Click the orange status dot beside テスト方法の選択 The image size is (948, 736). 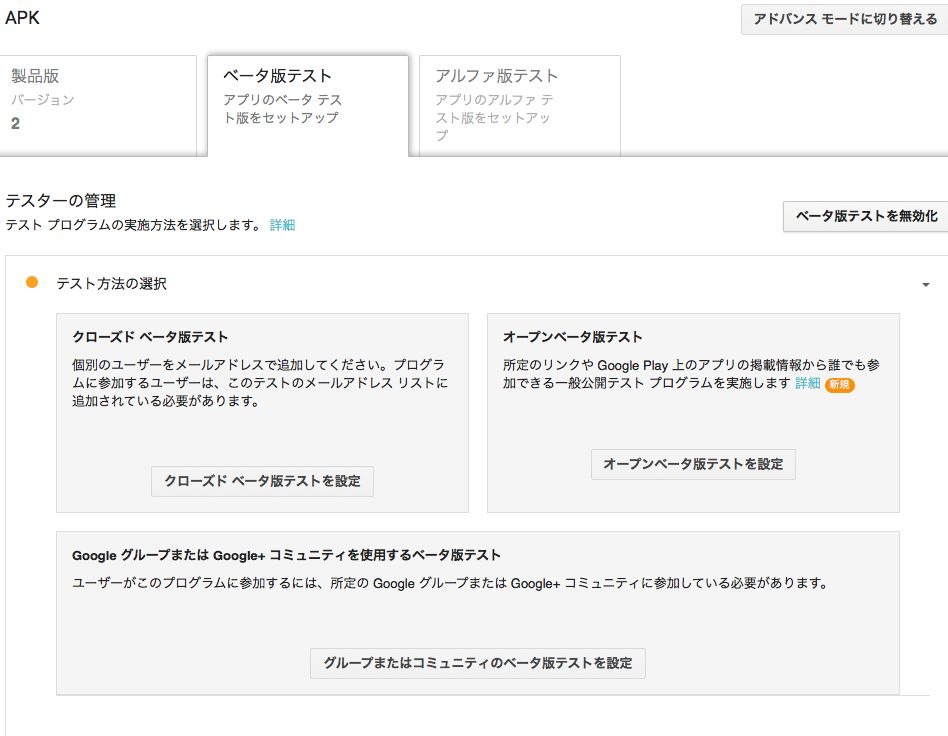[x=32, y=282]
